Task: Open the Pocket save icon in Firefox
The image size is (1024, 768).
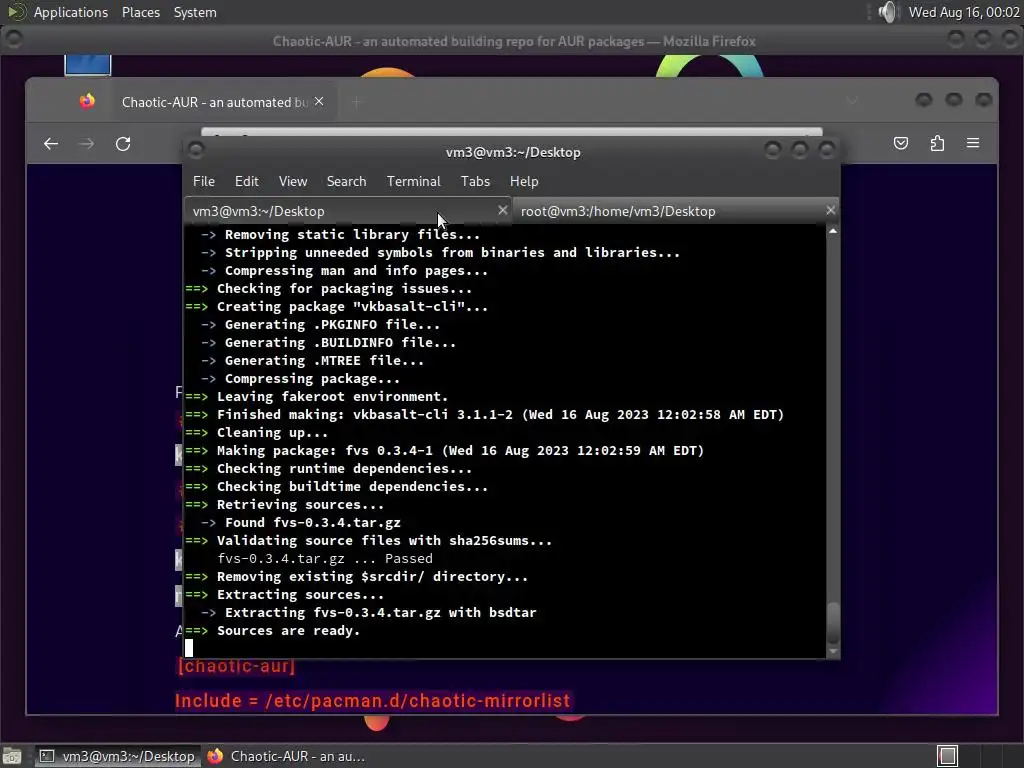Action: (901, 143)
